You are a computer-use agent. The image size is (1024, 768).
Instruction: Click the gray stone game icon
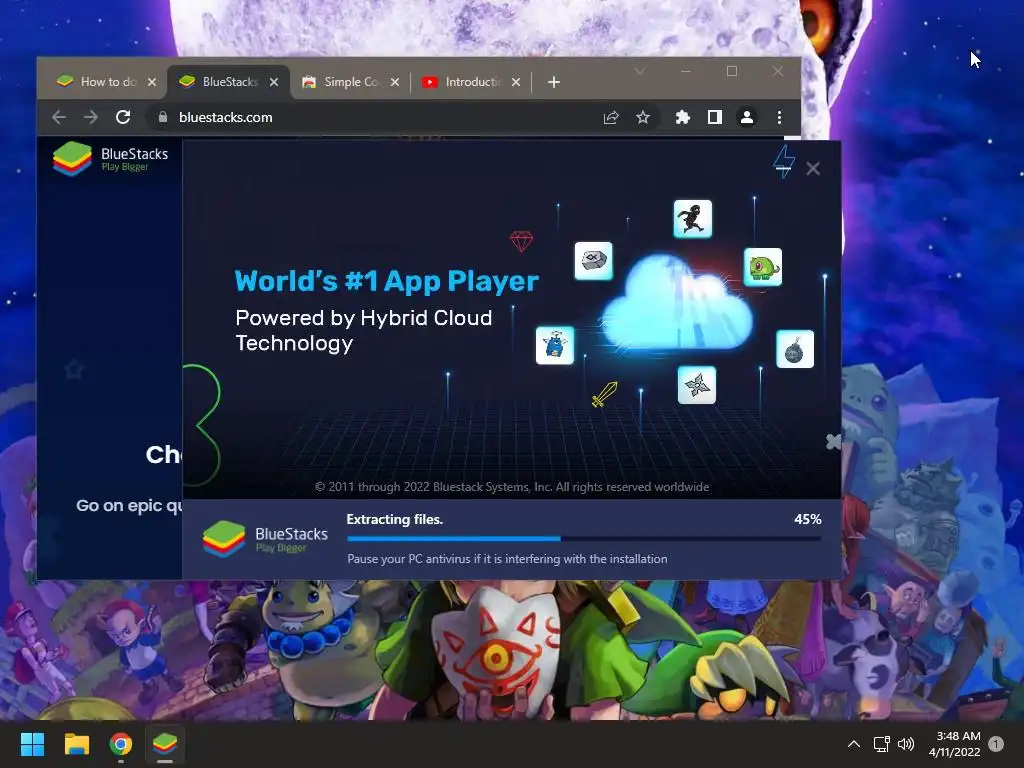[x=594, y=261]
